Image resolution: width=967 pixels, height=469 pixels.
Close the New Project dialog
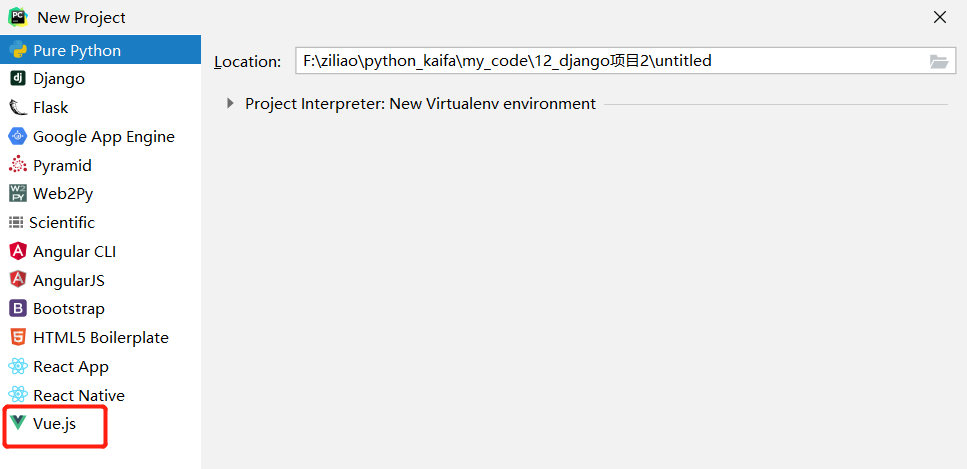tap(940, 17)
